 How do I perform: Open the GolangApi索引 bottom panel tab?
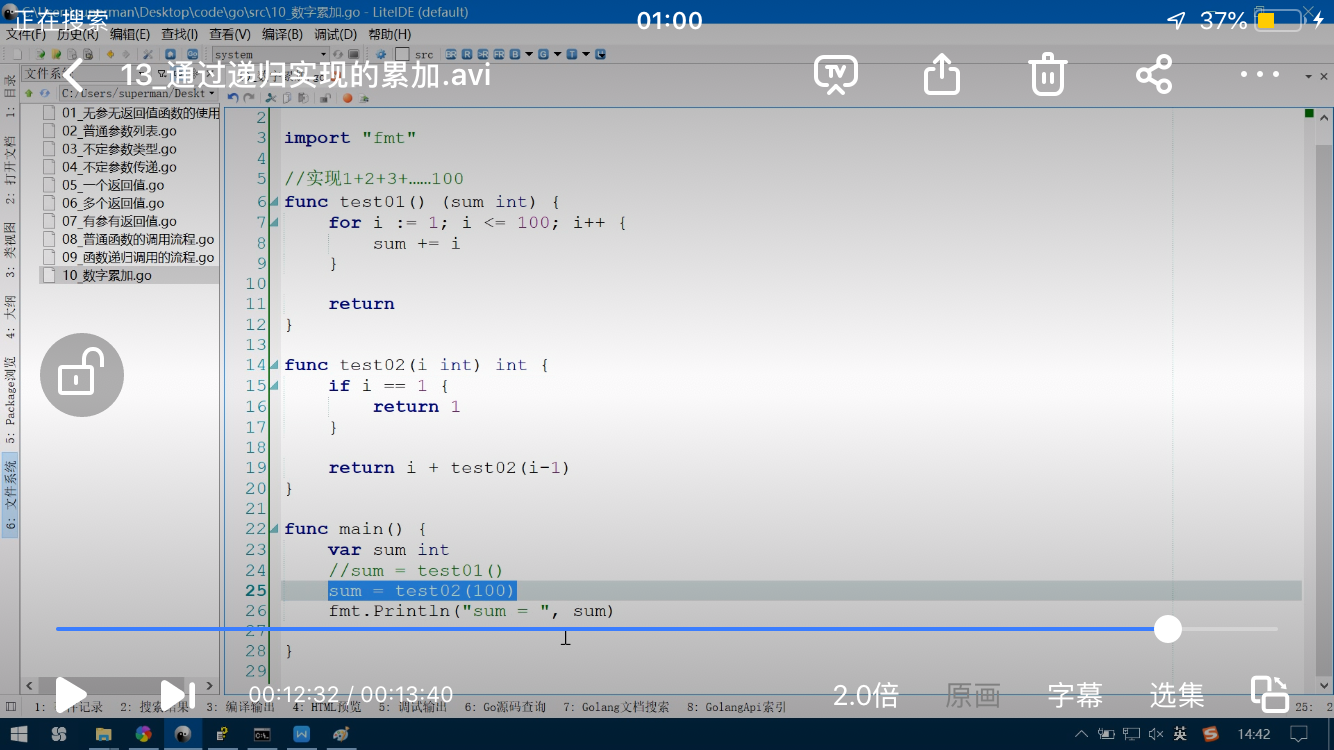737,707
